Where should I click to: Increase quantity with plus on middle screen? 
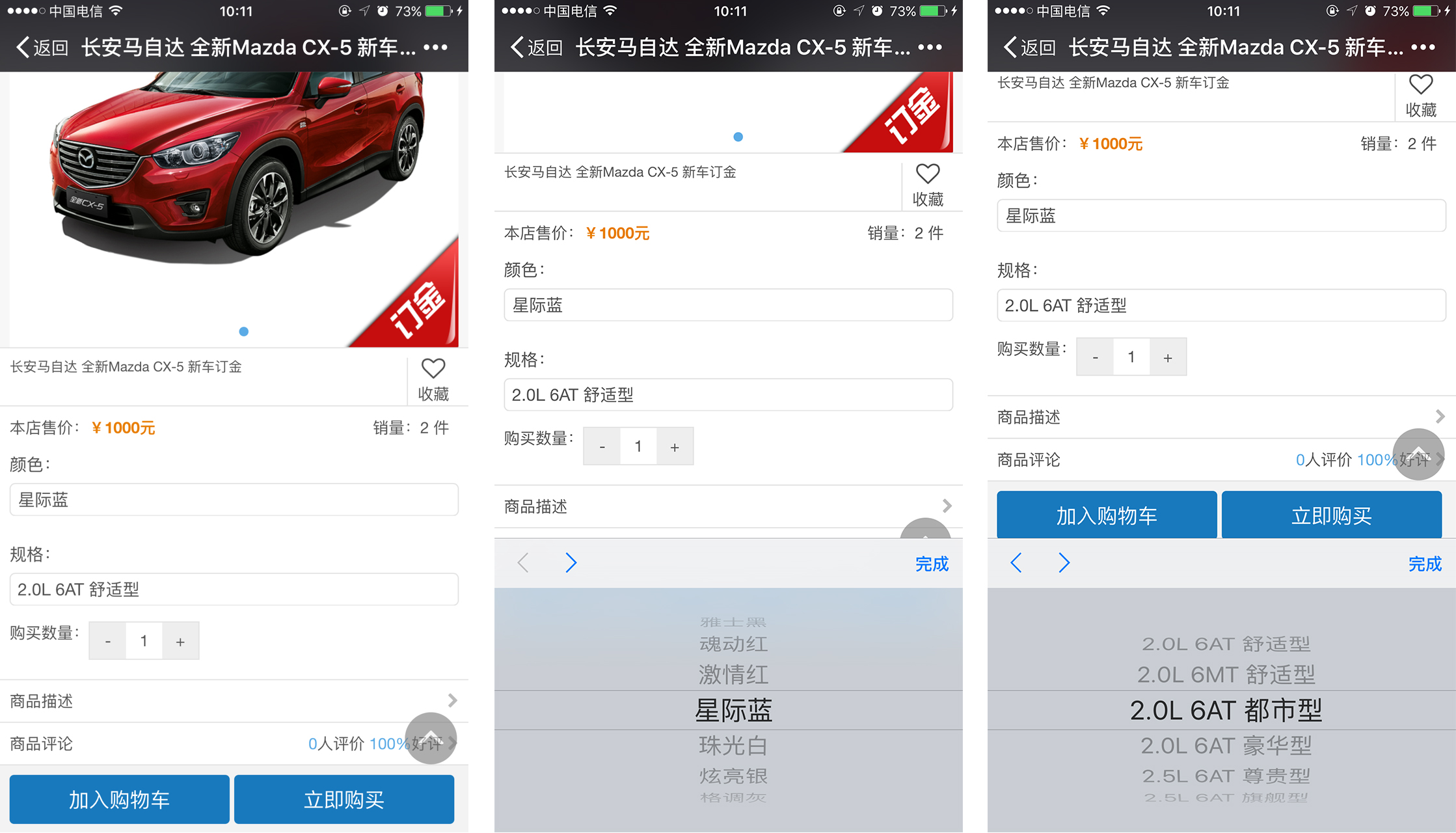[x=675, y=446]
